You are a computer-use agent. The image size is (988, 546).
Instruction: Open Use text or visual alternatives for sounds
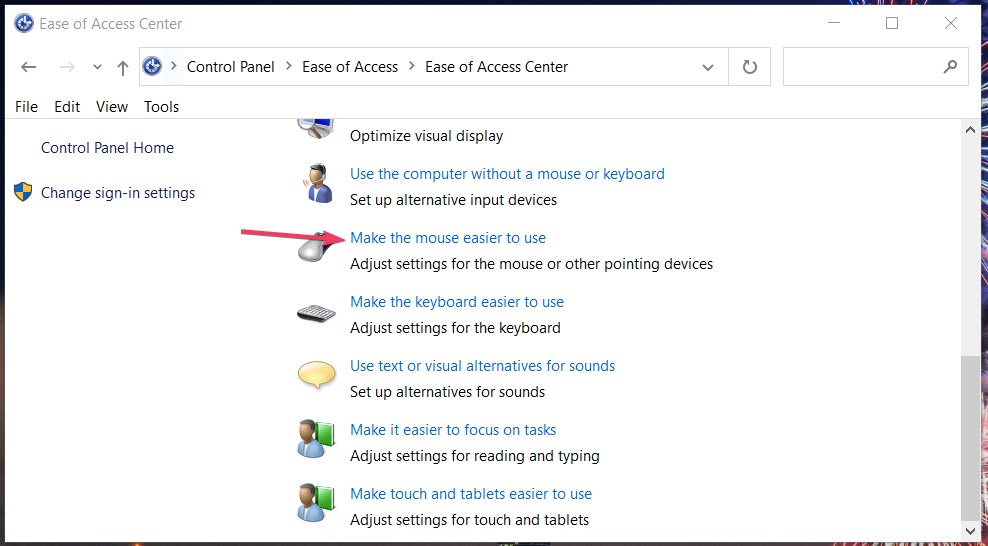(483, 366)
